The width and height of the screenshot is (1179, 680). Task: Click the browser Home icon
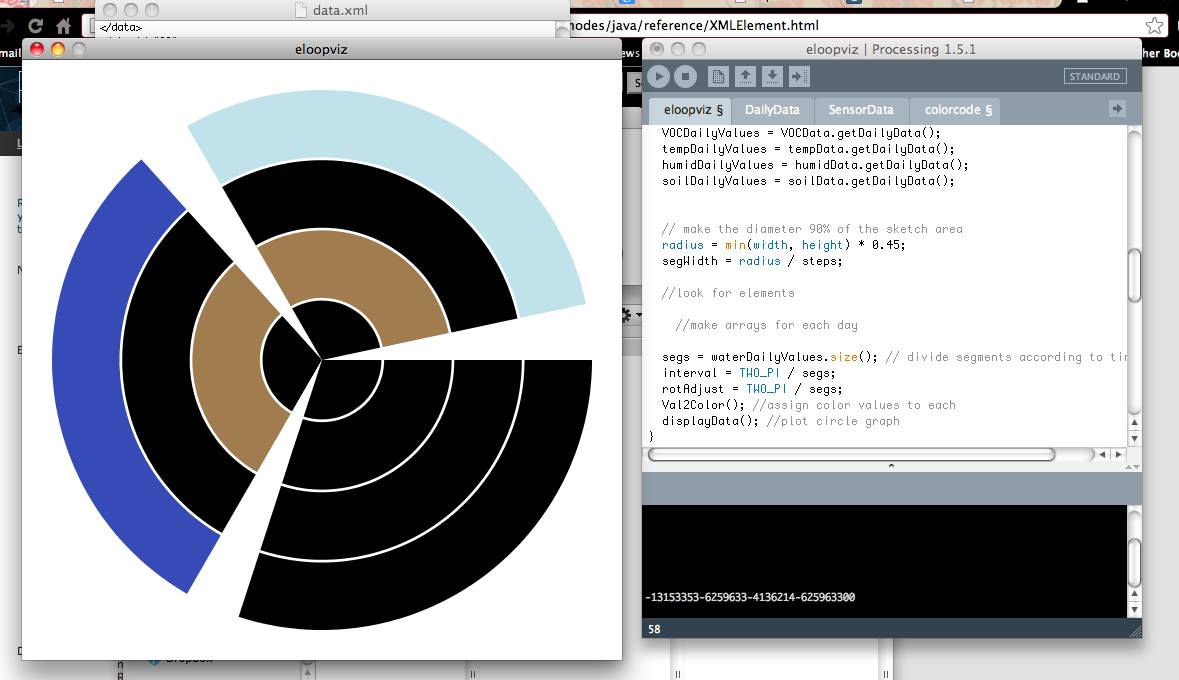click(64, 26)
